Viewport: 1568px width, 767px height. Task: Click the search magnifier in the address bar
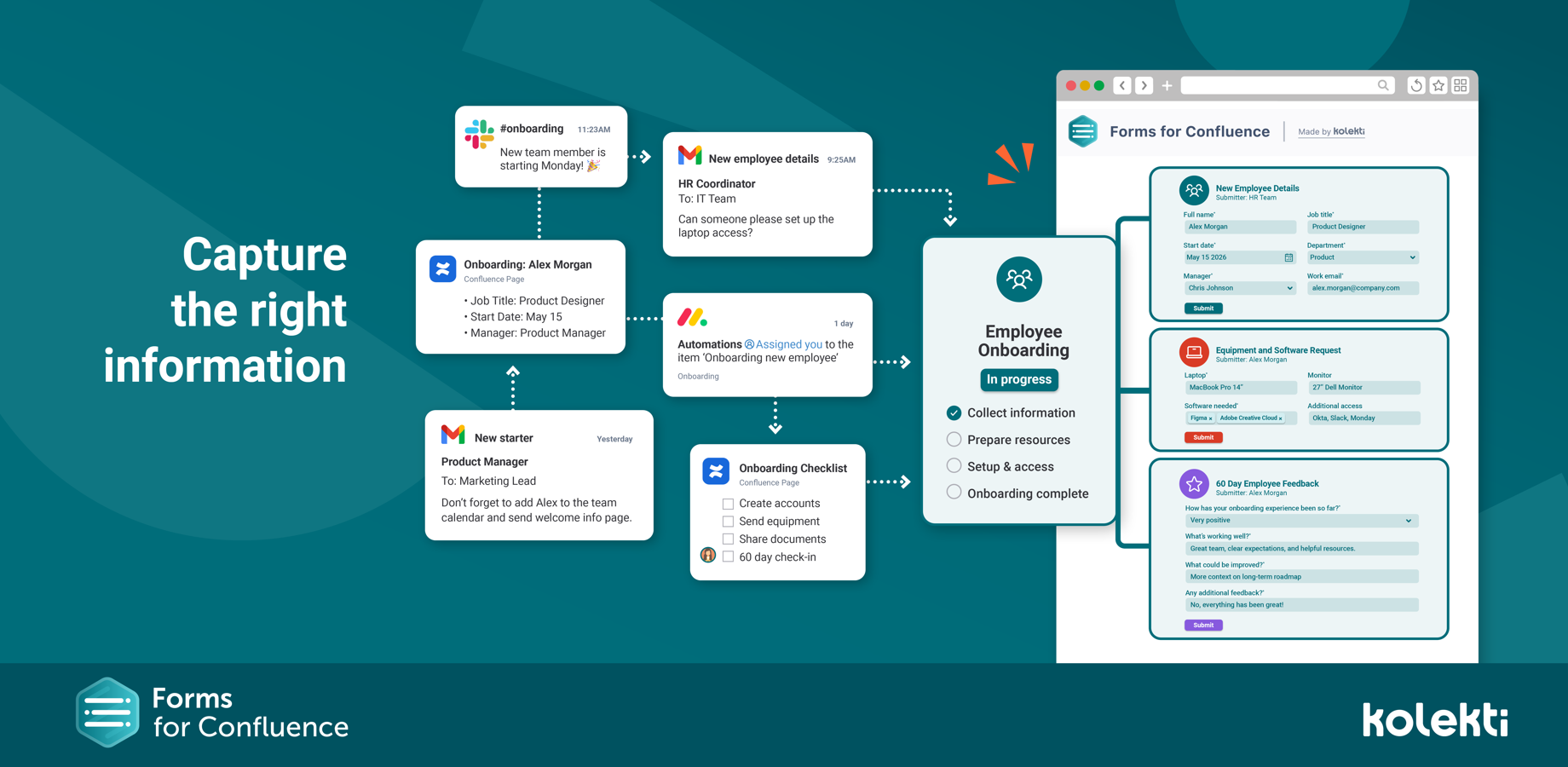pyautogui.click(x=1383, y=85)
